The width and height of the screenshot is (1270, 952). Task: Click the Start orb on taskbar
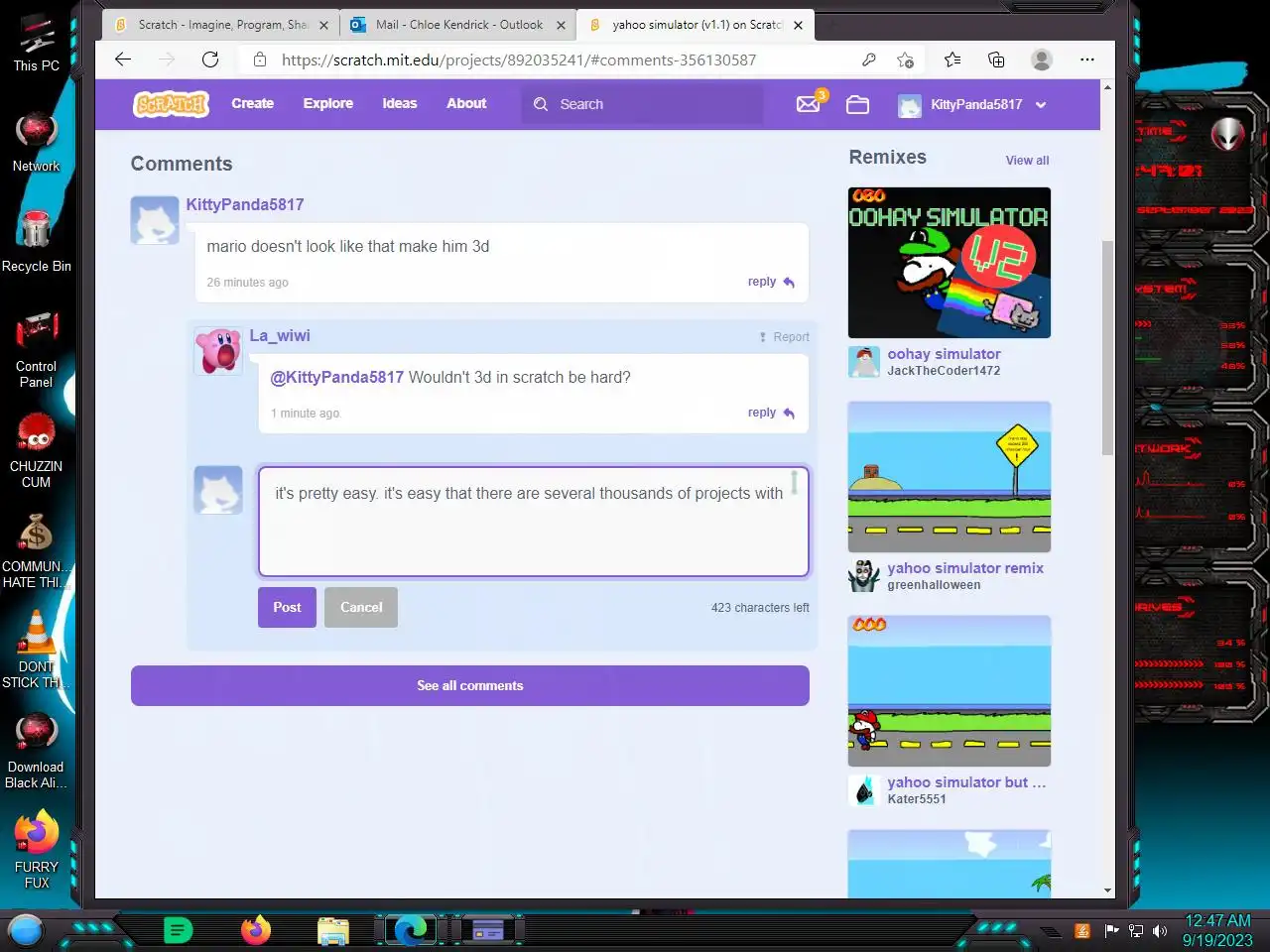point(26,930)
